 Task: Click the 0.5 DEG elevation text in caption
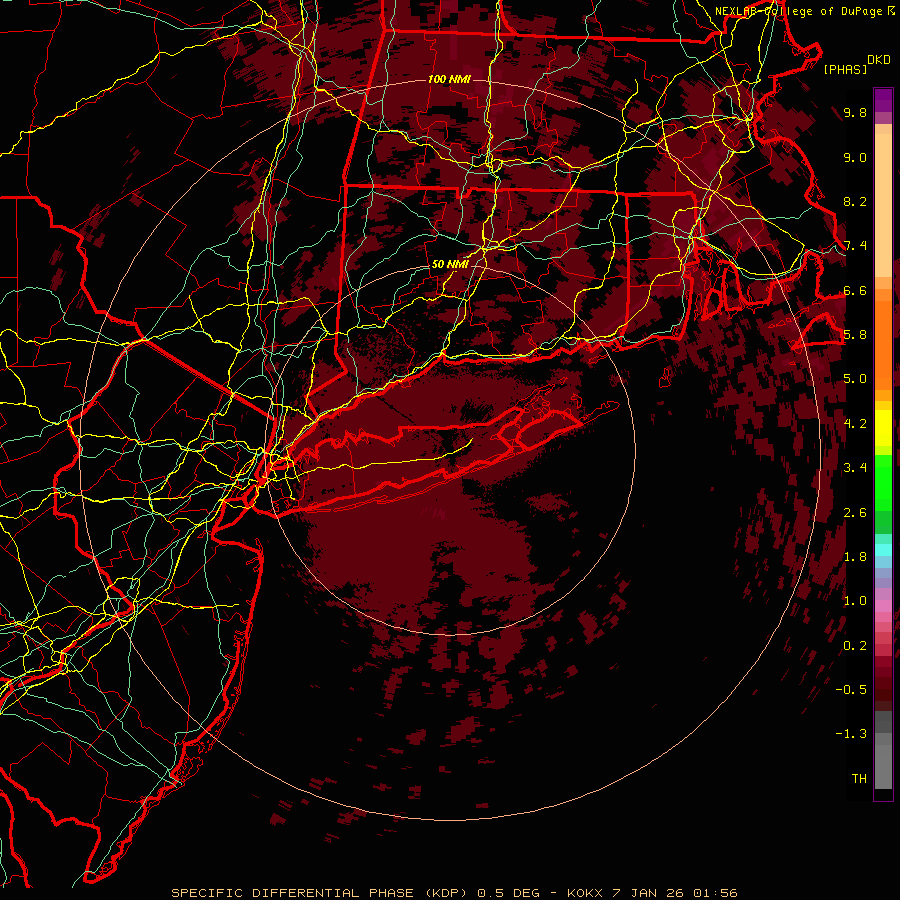pyautogui.click(x=510, y=893)
